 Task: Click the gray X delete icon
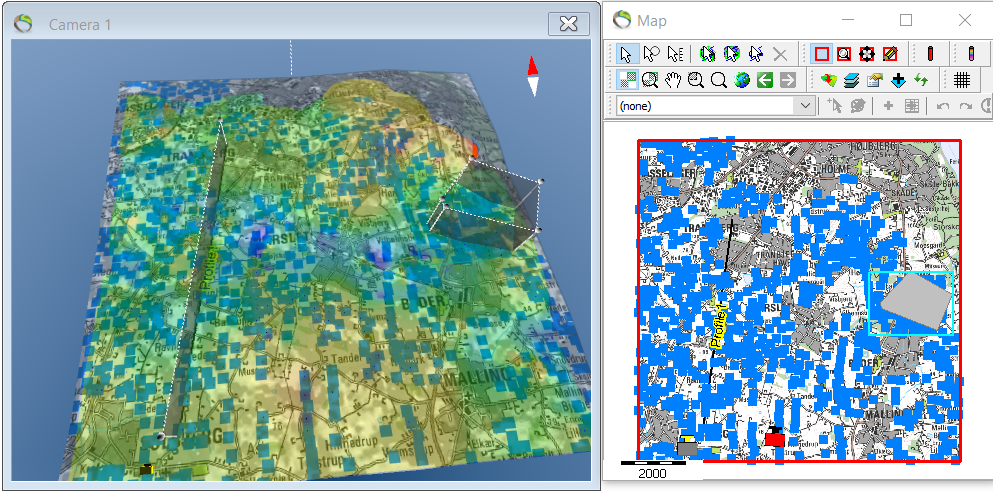click(x=780, y=54)
